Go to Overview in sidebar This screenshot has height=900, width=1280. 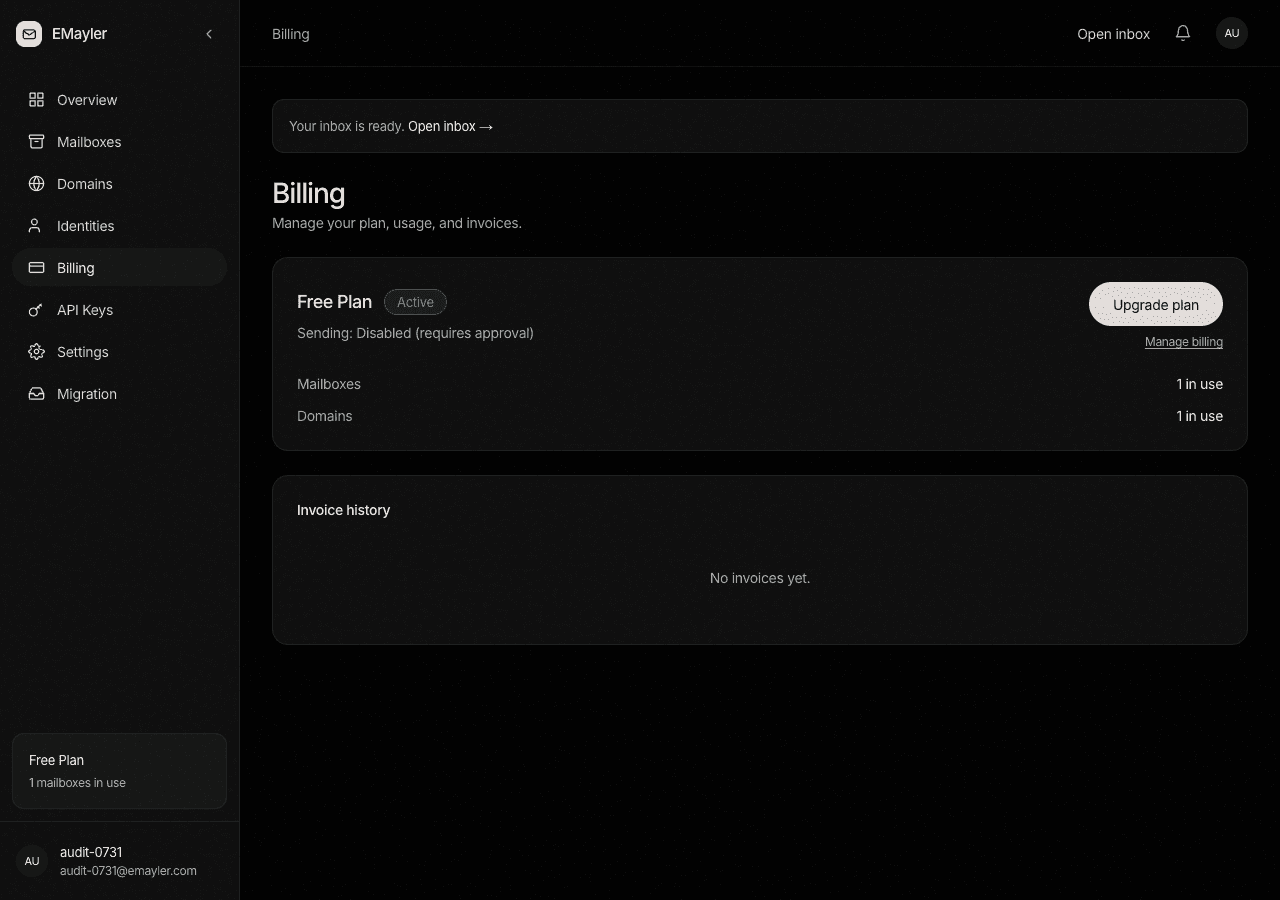tap(87, 100)
